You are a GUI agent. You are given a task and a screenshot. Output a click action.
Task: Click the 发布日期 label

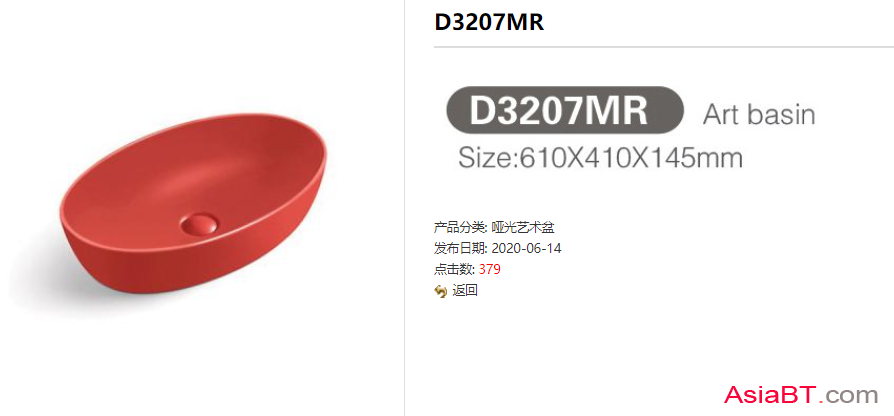click(460, 248)
